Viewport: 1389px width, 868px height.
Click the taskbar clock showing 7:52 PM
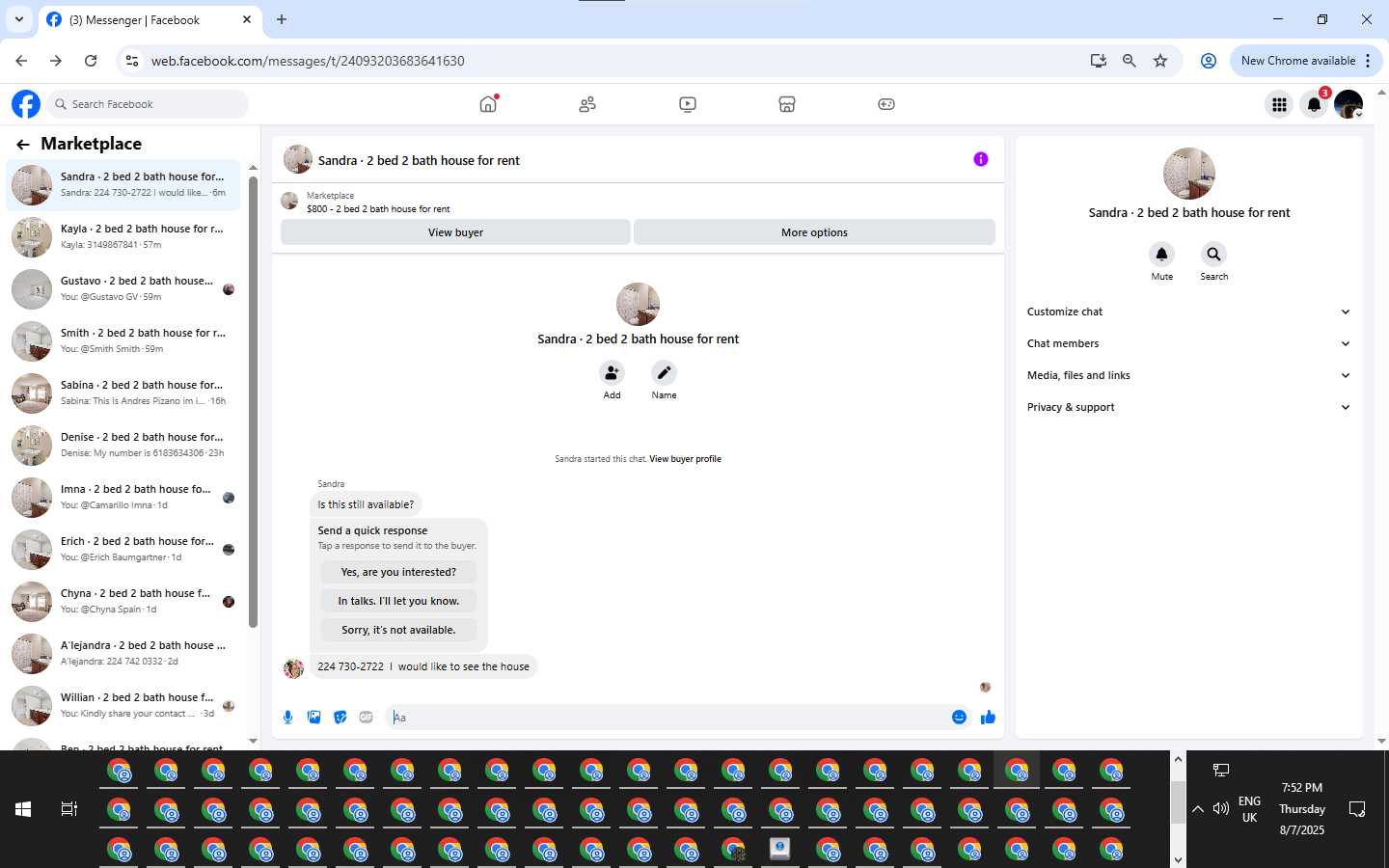1302,809
